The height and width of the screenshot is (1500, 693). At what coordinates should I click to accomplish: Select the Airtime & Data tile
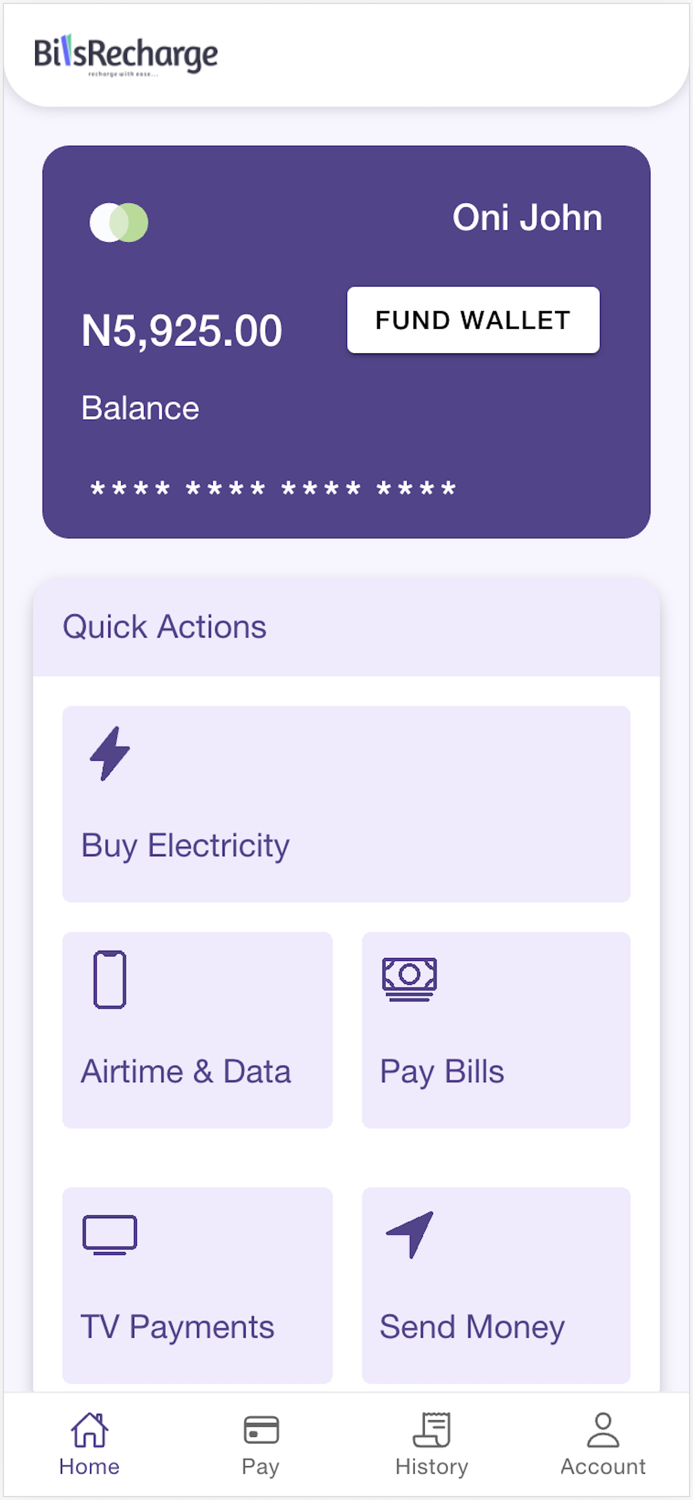[197, 1030]
